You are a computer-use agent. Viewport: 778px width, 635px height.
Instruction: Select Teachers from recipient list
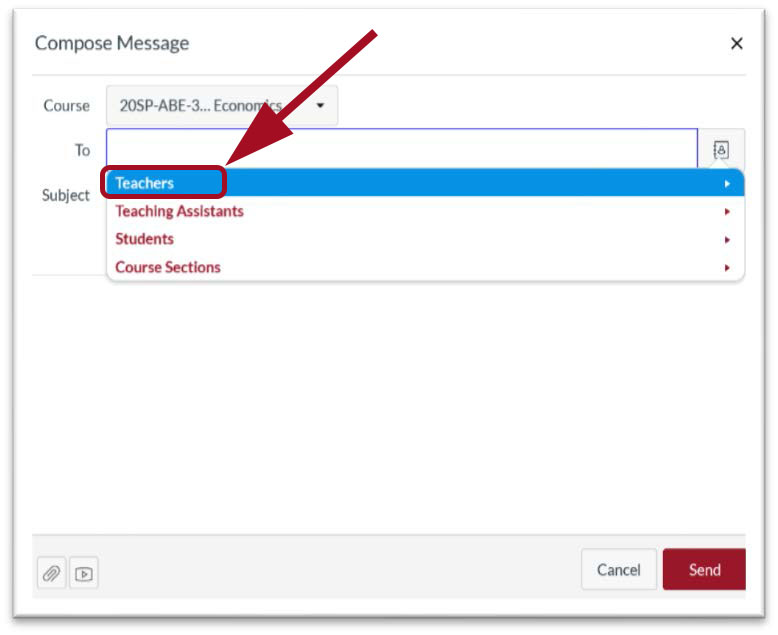coord(426,183)
